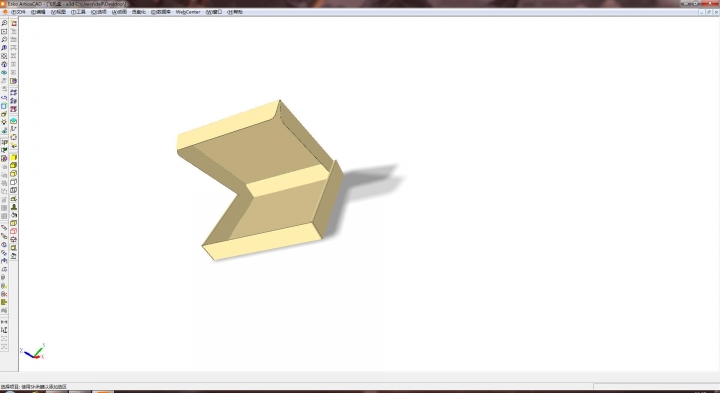The height and width of the screenshot is (393, 720).
Task: Click the red wireframe box icon
Action: 13,231
